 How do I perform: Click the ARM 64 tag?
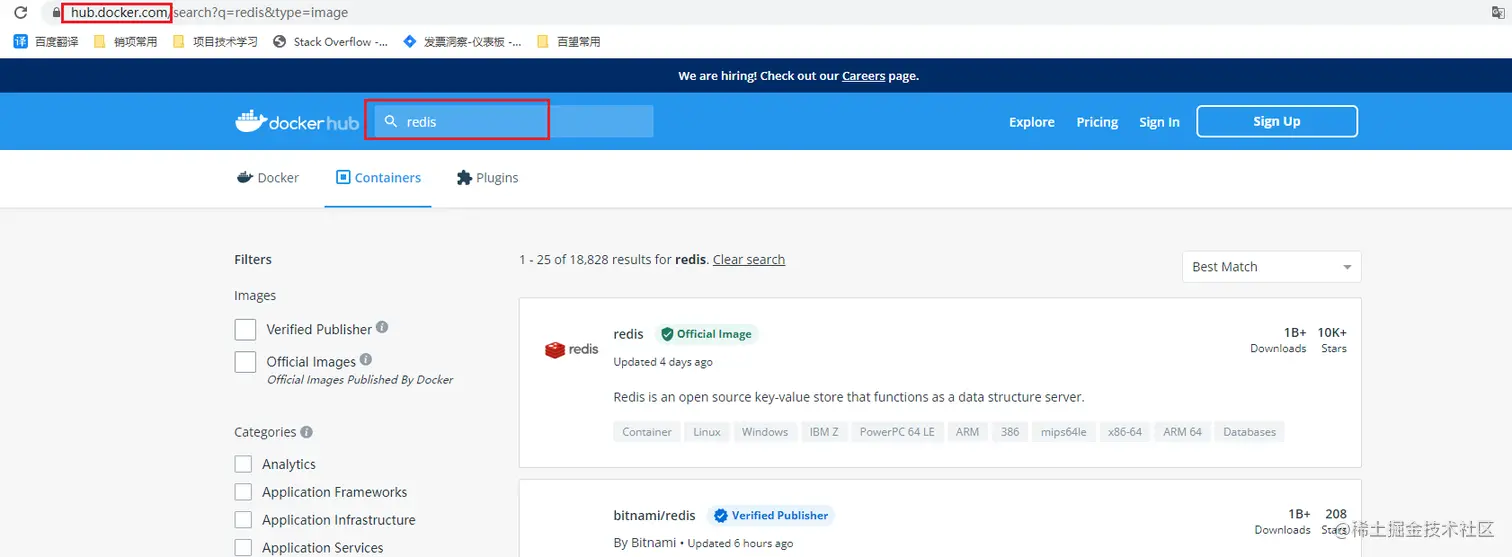click(x=1182, y=432)
